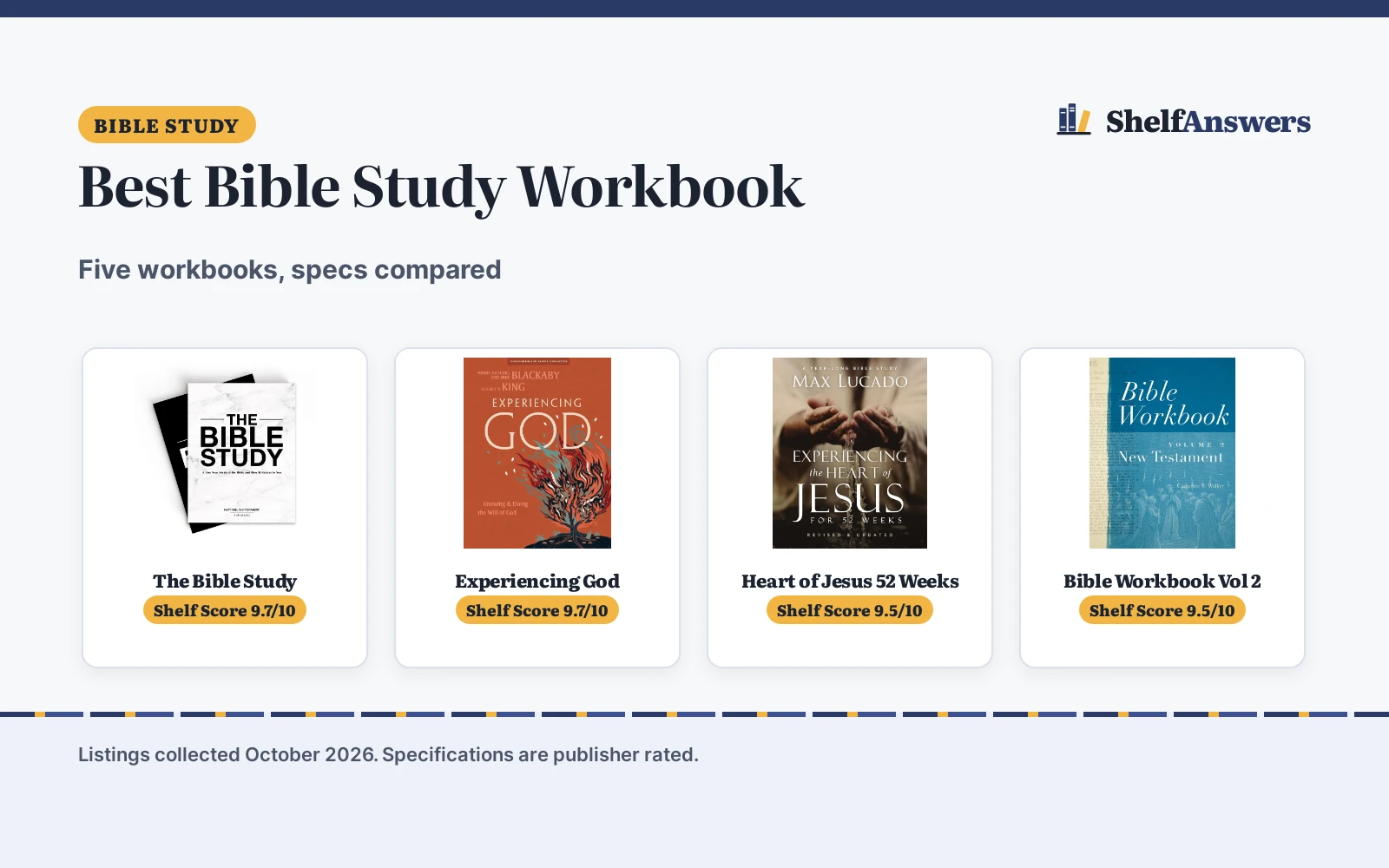
Task: Open the ShelfAnswers brand name link
Action: click(1208, 122)
